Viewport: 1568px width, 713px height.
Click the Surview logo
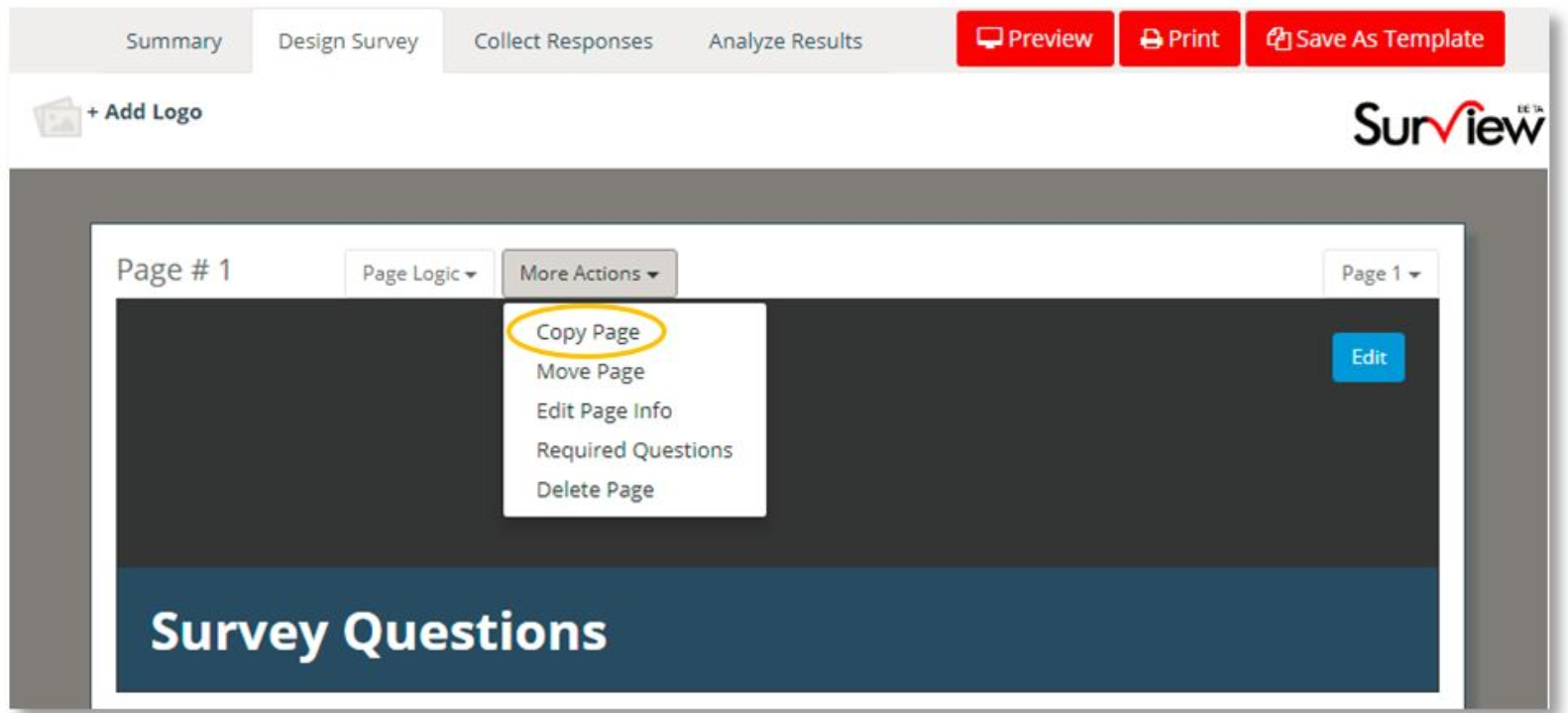tap(1446, 124)
